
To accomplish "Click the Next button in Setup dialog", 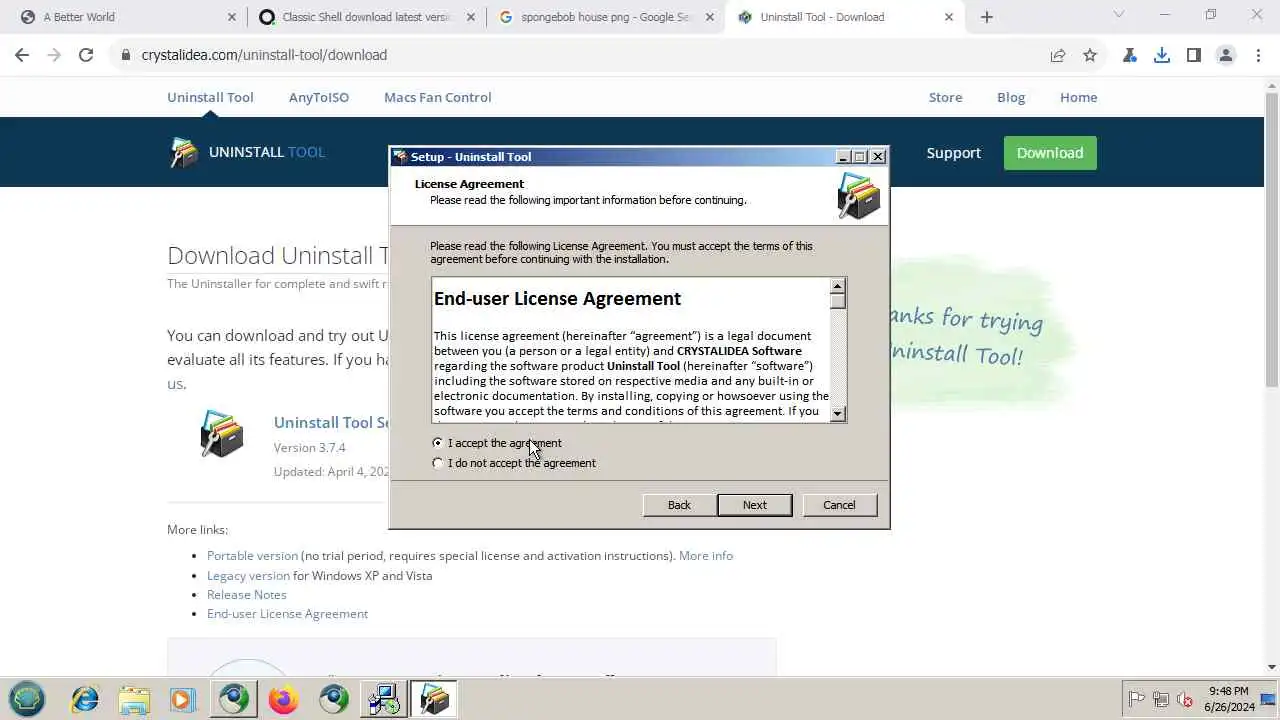I will (x=755, y=505).
